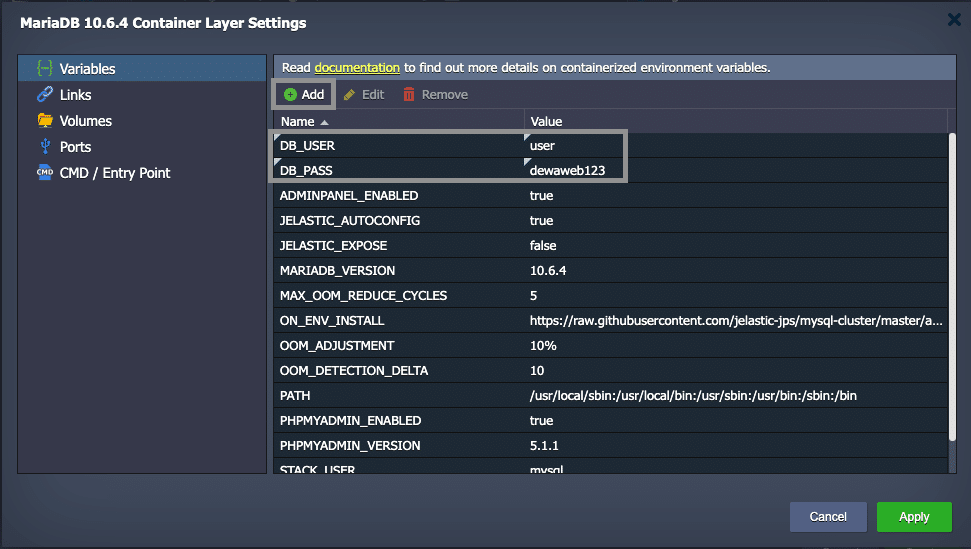This screenshot has height=549, width=971.
Task: Click the green plus Add icon
Action: click(x=290, y=94)
